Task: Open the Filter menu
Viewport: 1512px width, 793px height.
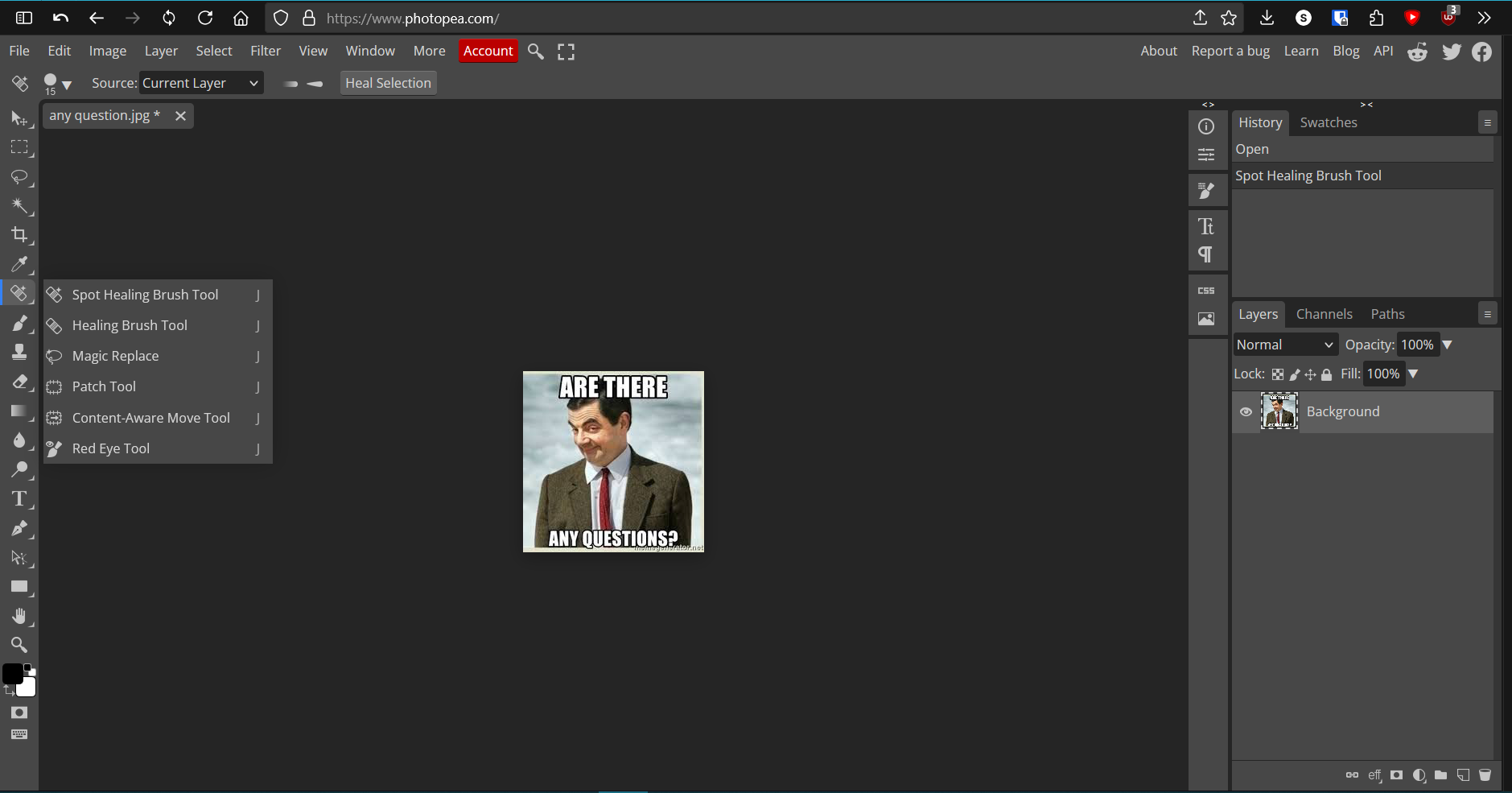Action: pyautogui.click(x=265, y=51)
